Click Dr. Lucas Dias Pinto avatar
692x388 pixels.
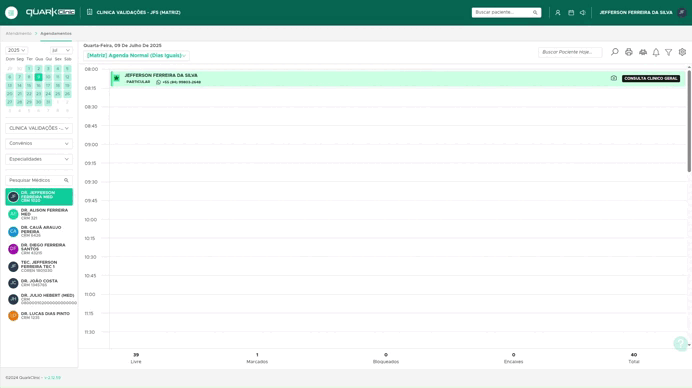(x=13, y=316)
